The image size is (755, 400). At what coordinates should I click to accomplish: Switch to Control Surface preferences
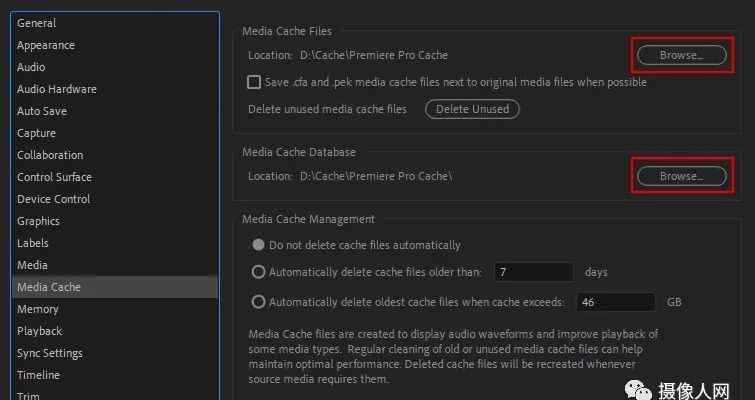(54, 177)
